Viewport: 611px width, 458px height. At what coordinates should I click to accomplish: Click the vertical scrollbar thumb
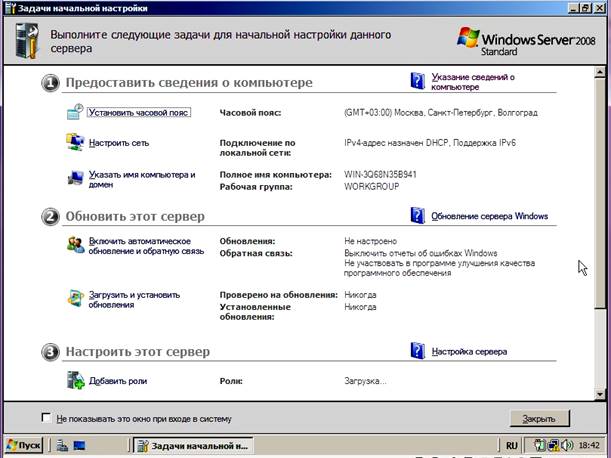click(600, 193)
